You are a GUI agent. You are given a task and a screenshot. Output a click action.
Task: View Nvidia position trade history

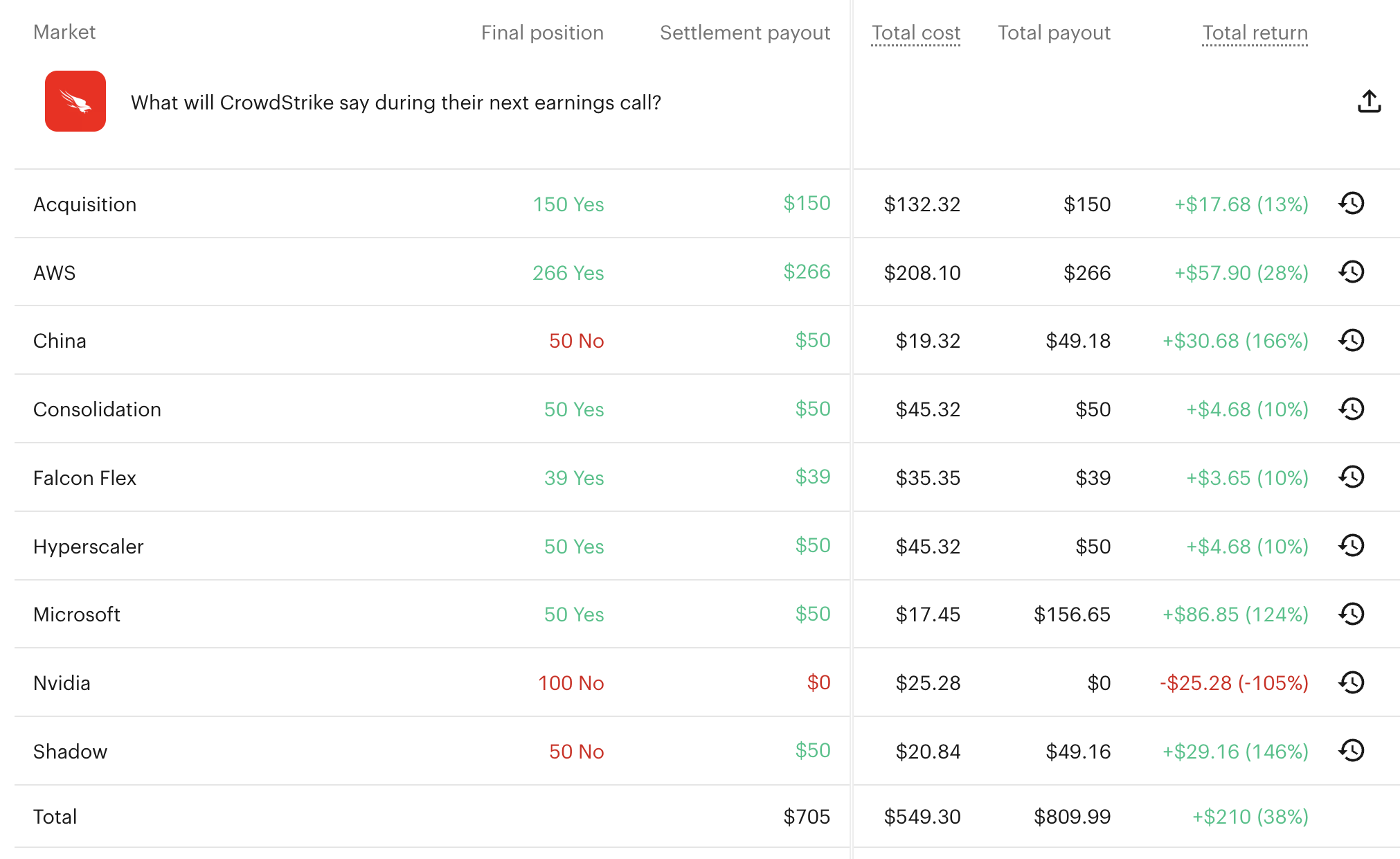pos(1351,683)
